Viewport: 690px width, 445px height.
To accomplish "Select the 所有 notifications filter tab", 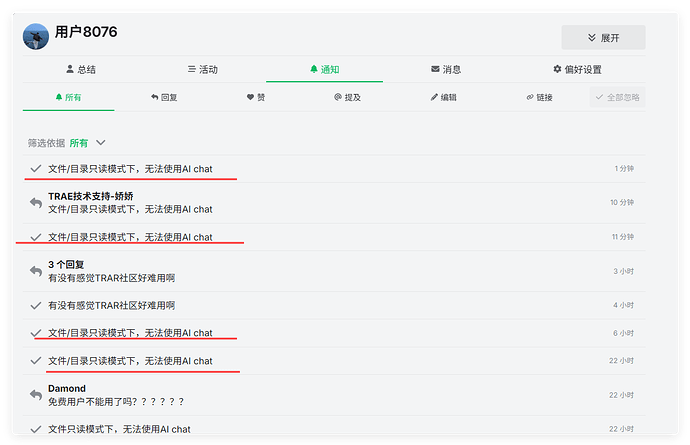I will pyautogui.click(x=68, y=97).
